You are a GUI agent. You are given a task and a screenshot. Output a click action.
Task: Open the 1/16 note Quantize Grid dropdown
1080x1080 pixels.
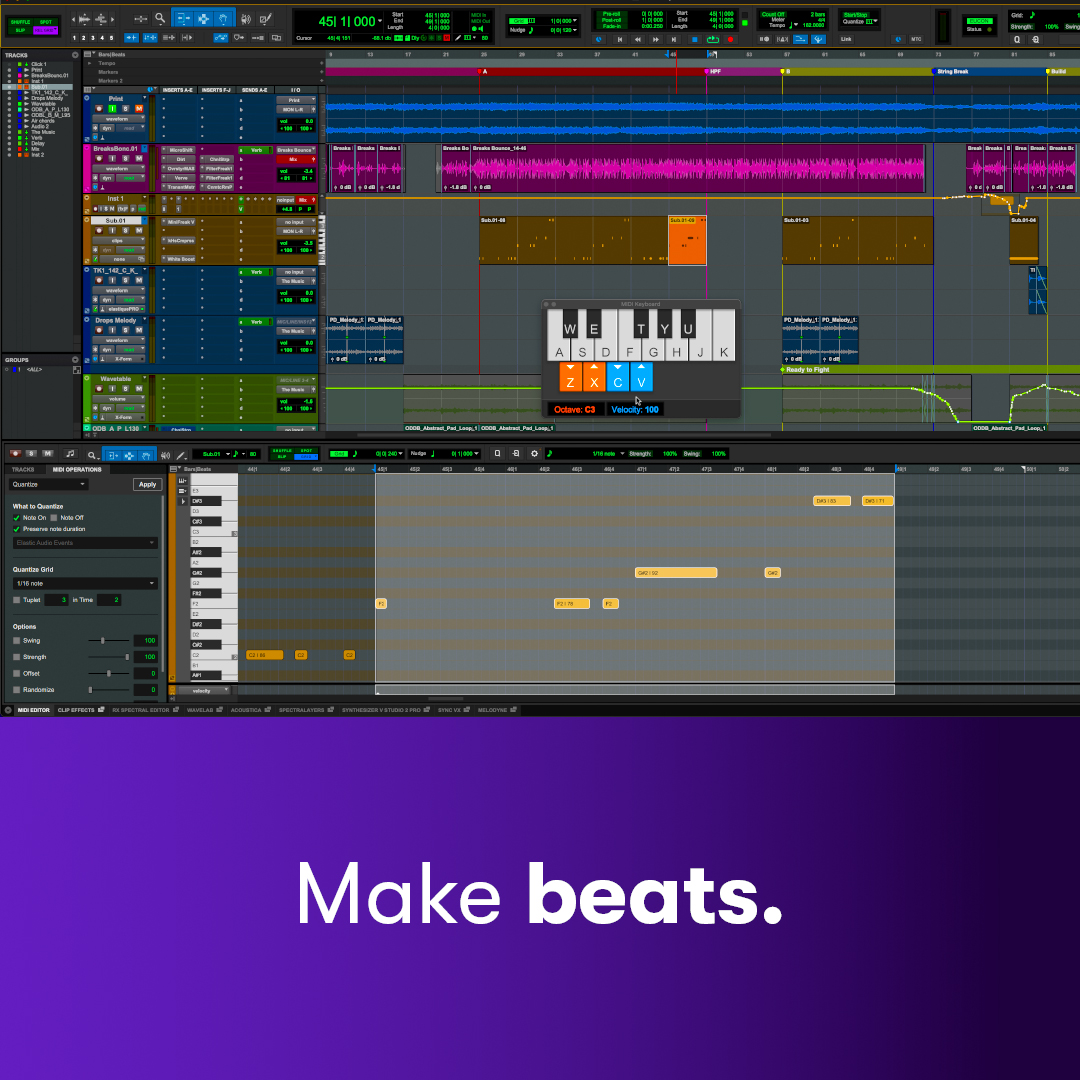pyautogui.click(x=85, y=583)
